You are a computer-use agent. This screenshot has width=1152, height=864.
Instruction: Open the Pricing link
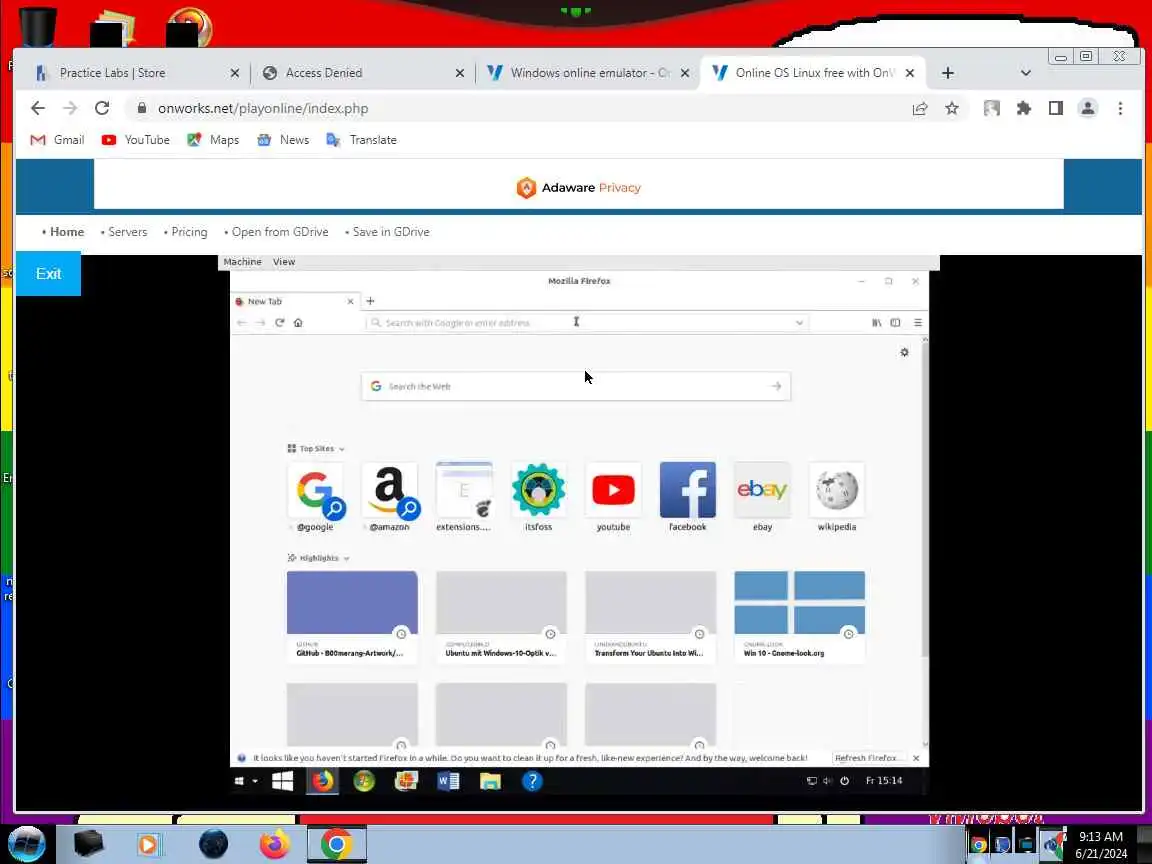[x=189, y=231]
